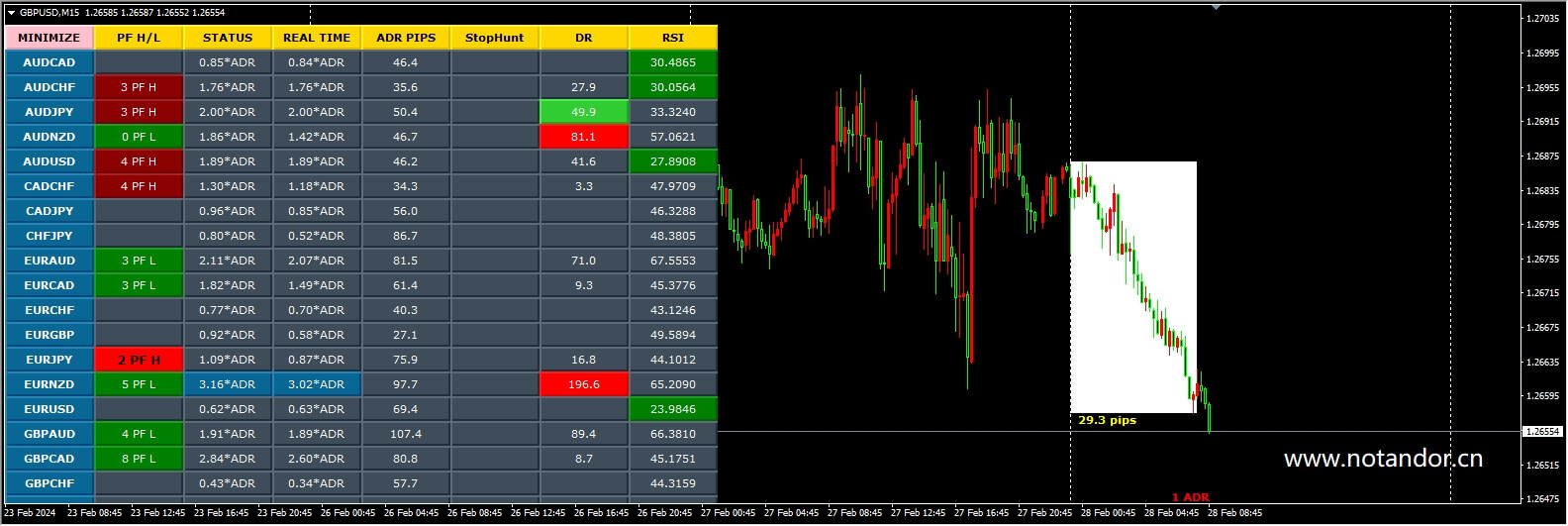Open the AUDUSD symbol button
Image resolution: width=1568 pixels, height=526 pixels.
[x=49, y=161]
